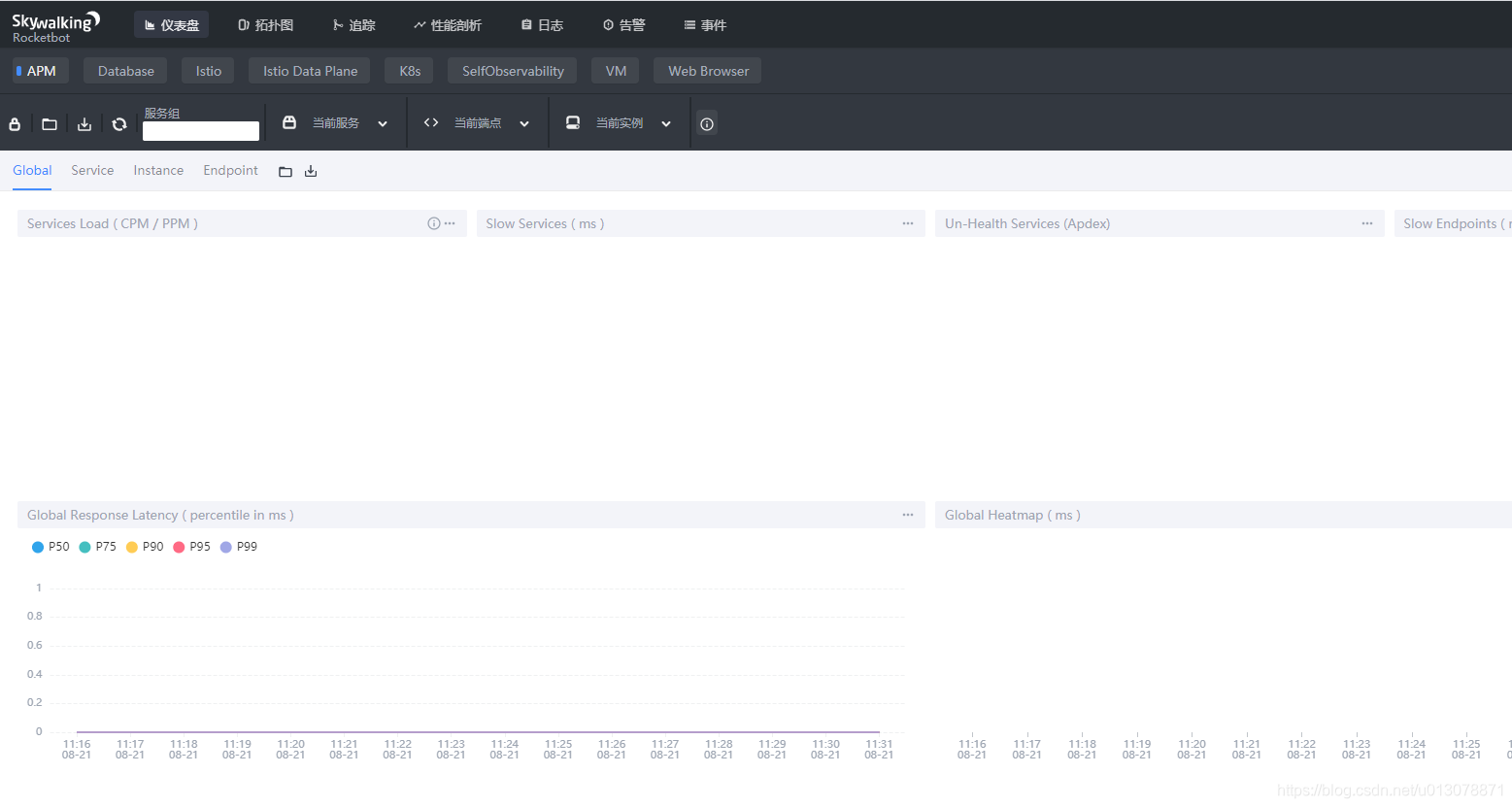This screenshot has height=808, width=1512.
Task: Select the Istio Data Plane tab
Action: [x=310, y=71]
